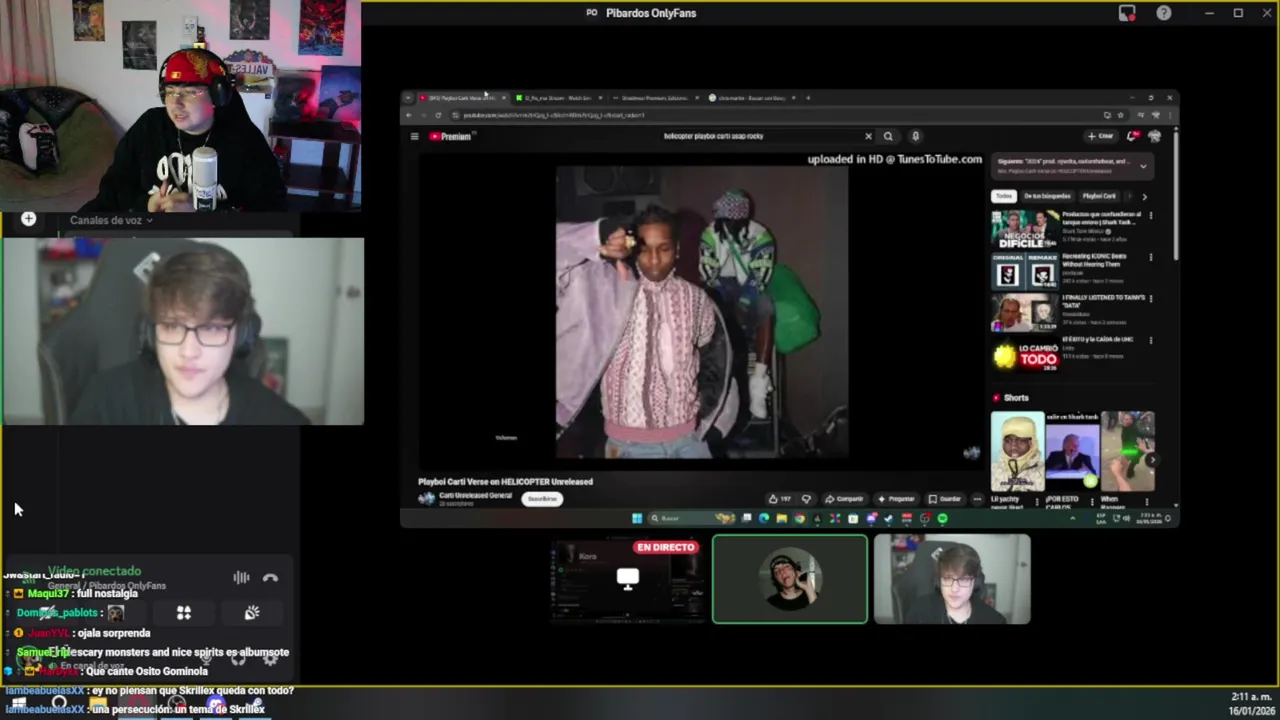Click the Compartir share button
Viewport: 1280px width, 720px height.
845,499
